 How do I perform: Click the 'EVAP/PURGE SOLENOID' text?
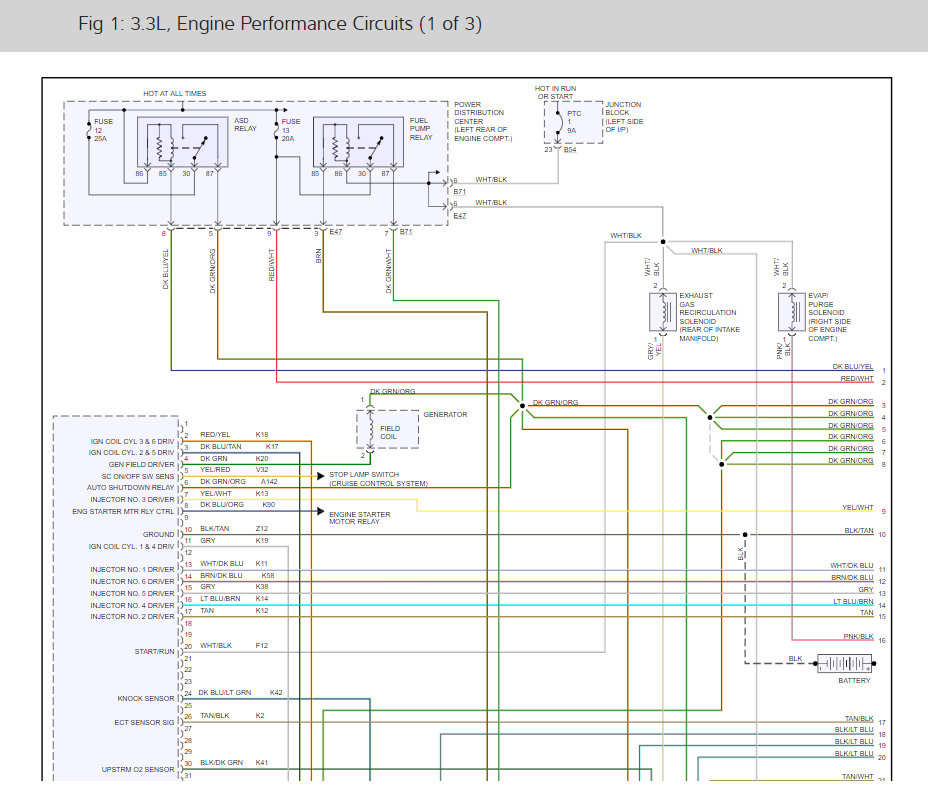click(x=826, y=304)
